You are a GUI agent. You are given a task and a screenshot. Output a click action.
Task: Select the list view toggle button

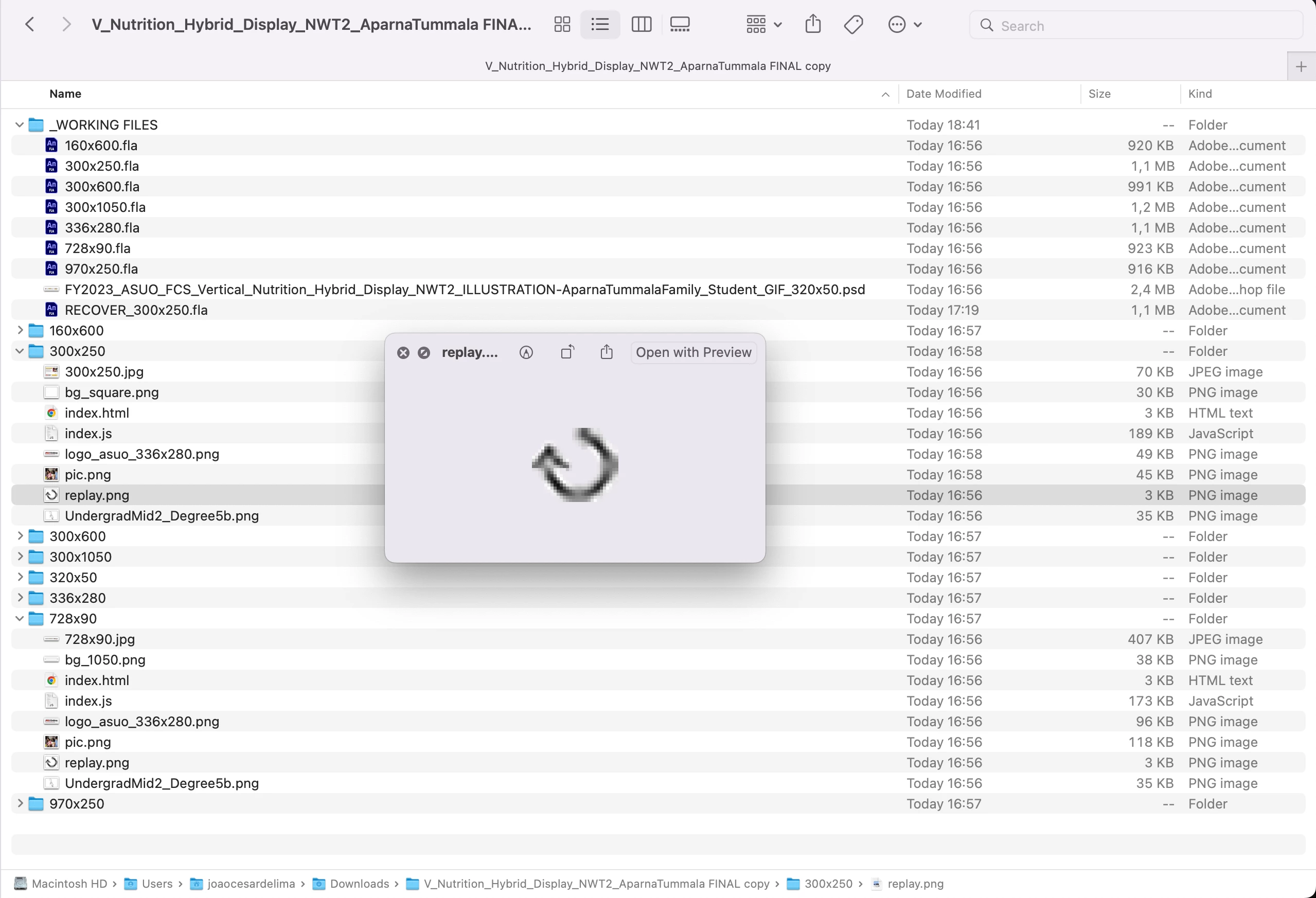(600, 24)
